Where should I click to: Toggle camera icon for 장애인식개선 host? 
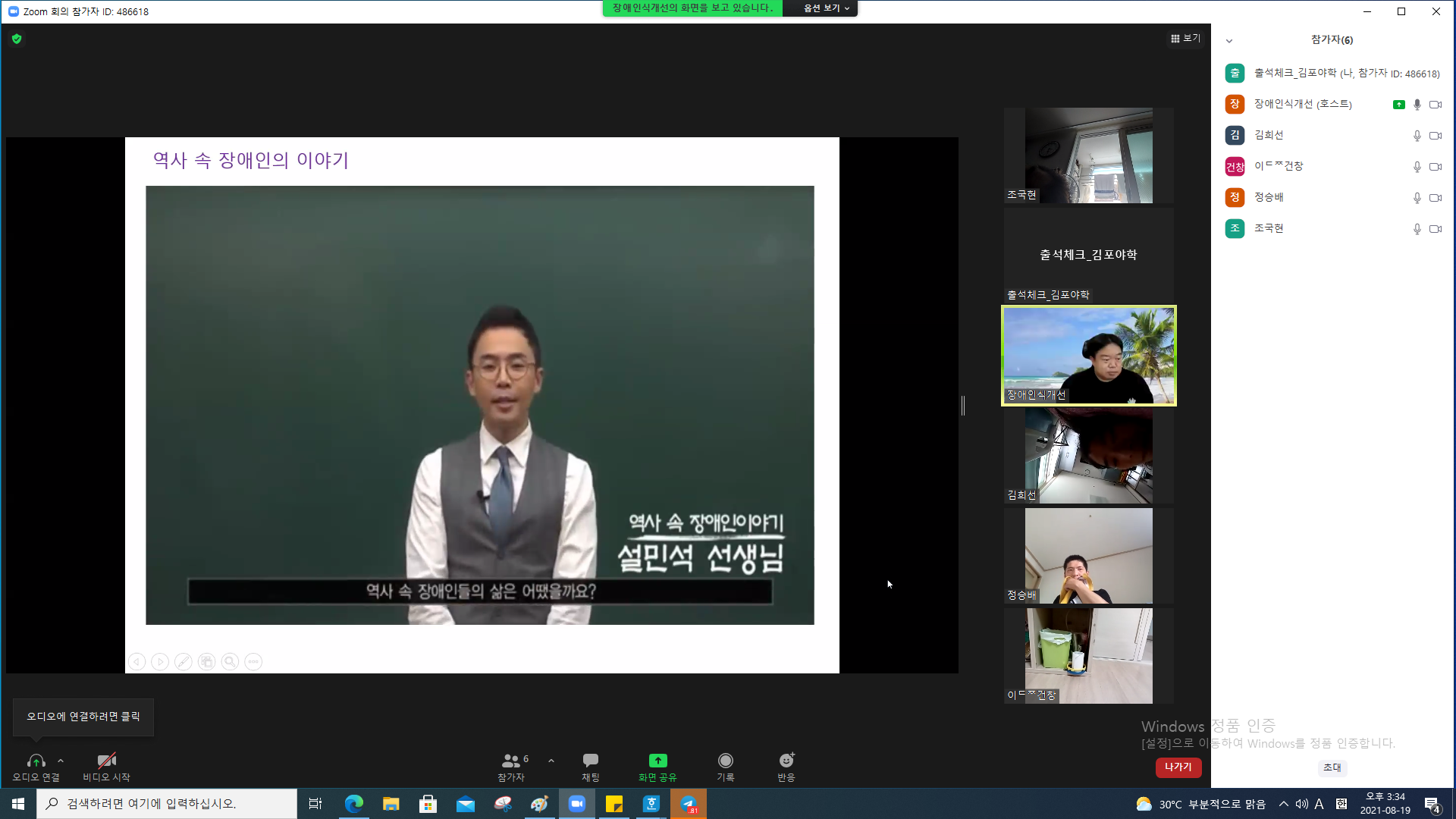[x=1436, y=105]
